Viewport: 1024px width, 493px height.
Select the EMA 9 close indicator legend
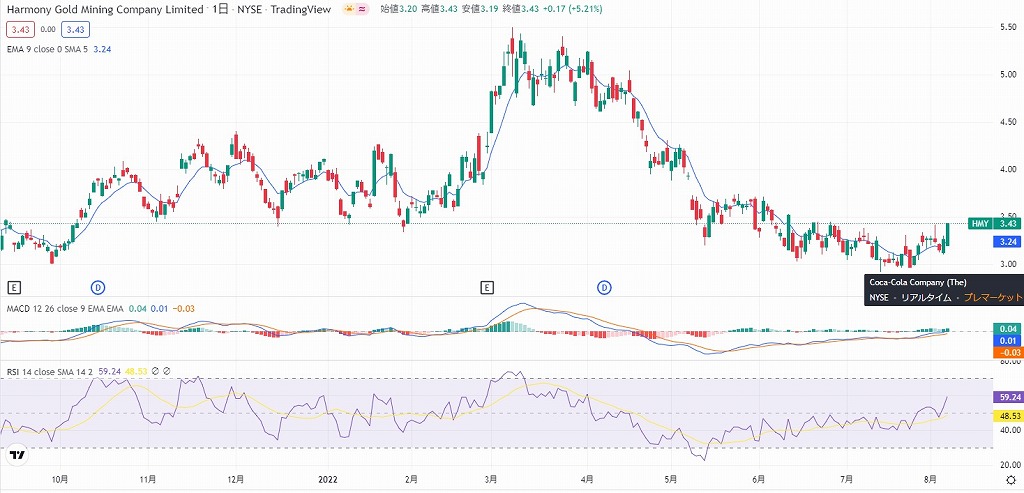(44, 49)
